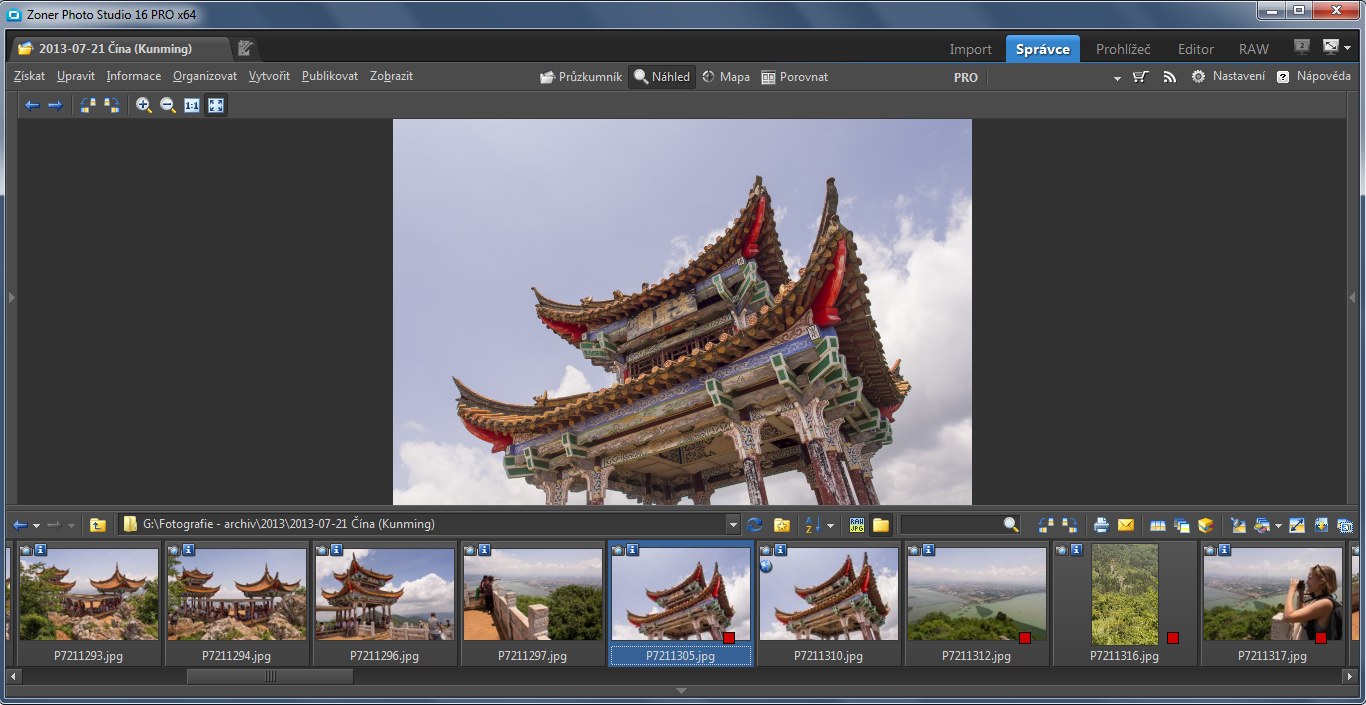Open the shopping cart icon
The height and width of the screenshot is (705, 1366).
(x=1141, y=77)
